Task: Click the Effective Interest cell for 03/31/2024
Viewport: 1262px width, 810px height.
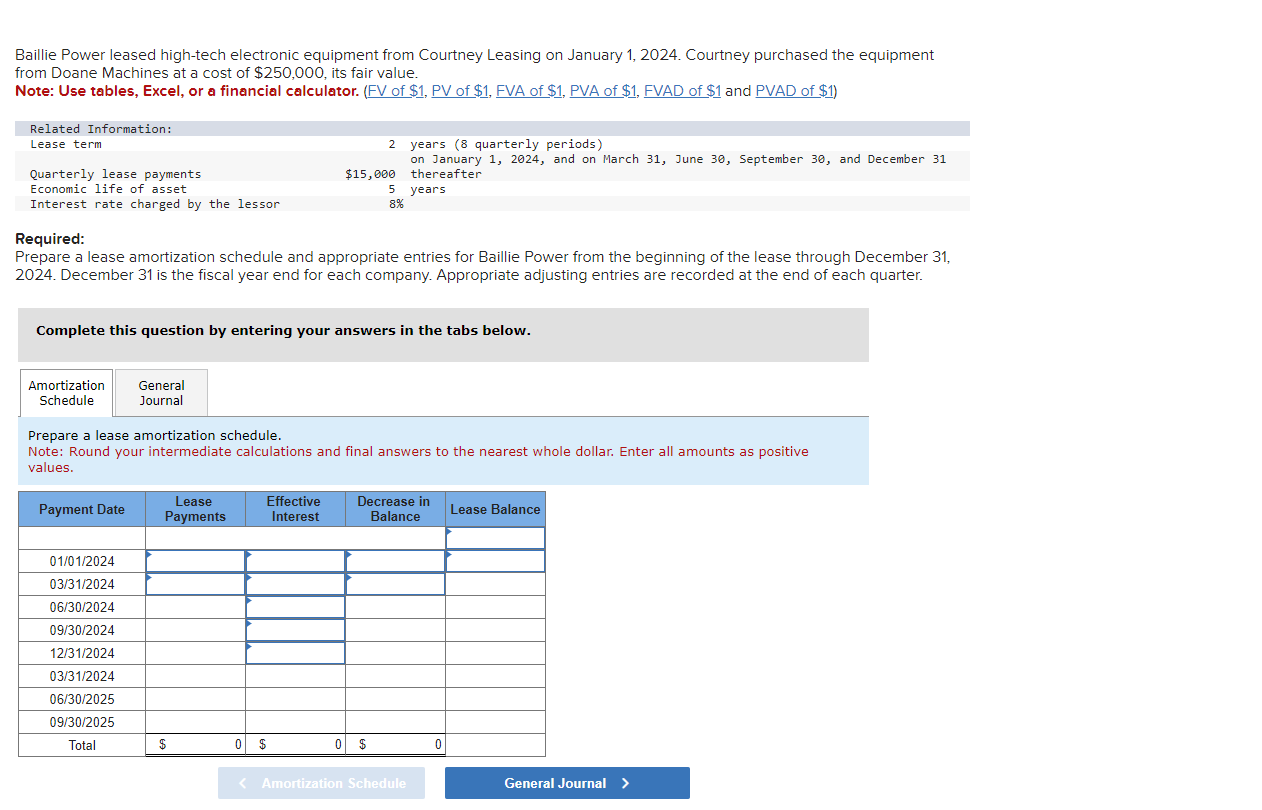Action: [x=294, y=584]
